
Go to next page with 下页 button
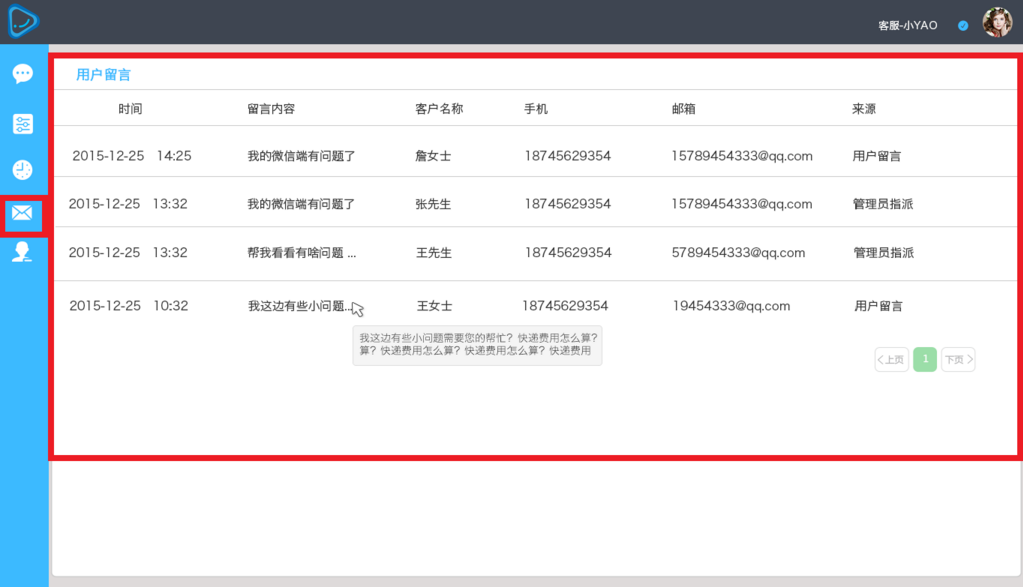[958, 360]
